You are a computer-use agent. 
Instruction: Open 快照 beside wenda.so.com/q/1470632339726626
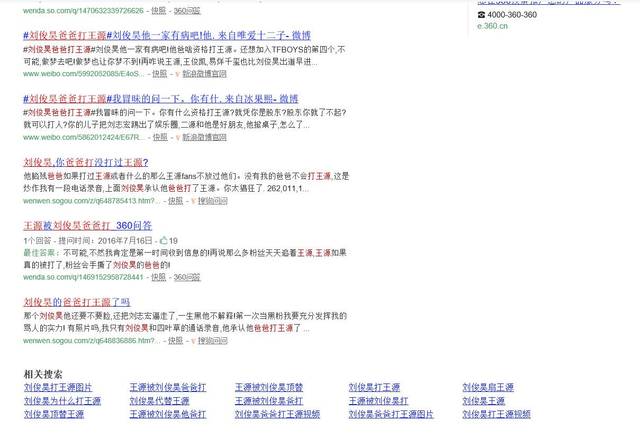pyautogui.click(x=159, y=11)
